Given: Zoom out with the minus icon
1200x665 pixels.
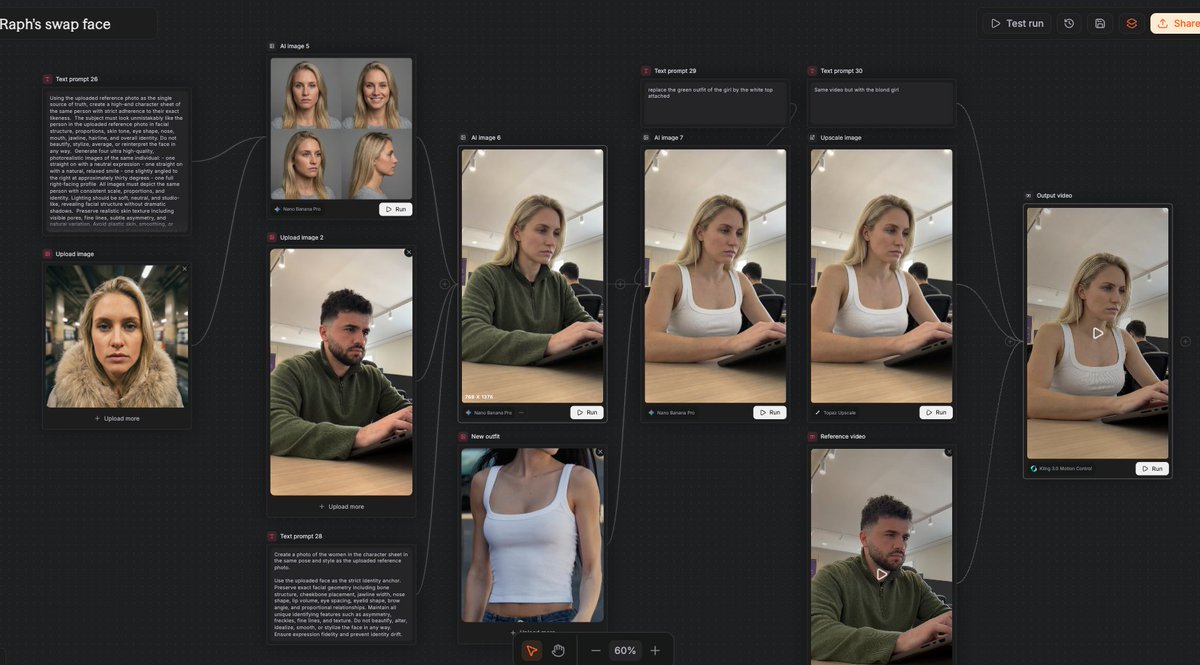Looking at the screenshot, I should tap(596, 650).
